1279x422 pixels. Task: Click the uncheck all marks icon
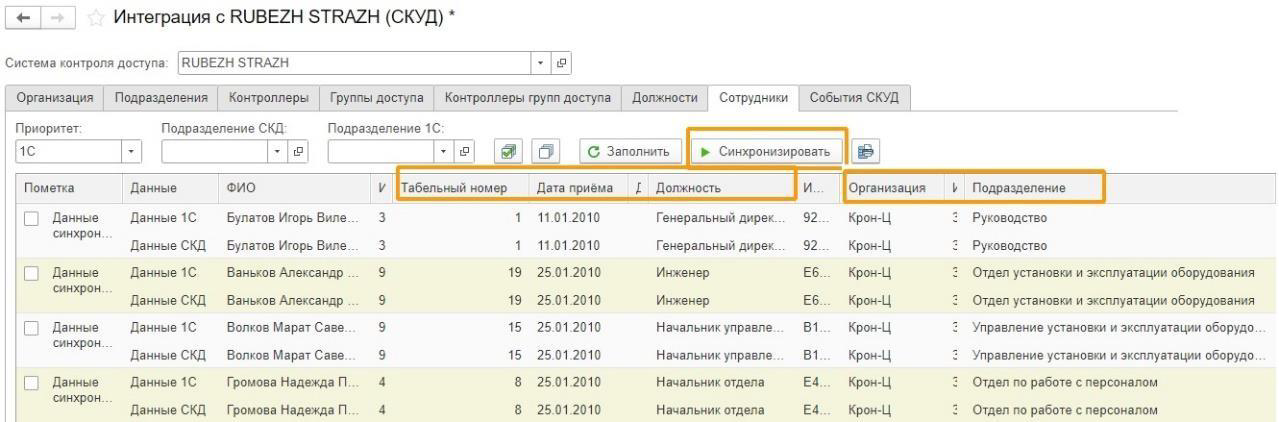545,152
